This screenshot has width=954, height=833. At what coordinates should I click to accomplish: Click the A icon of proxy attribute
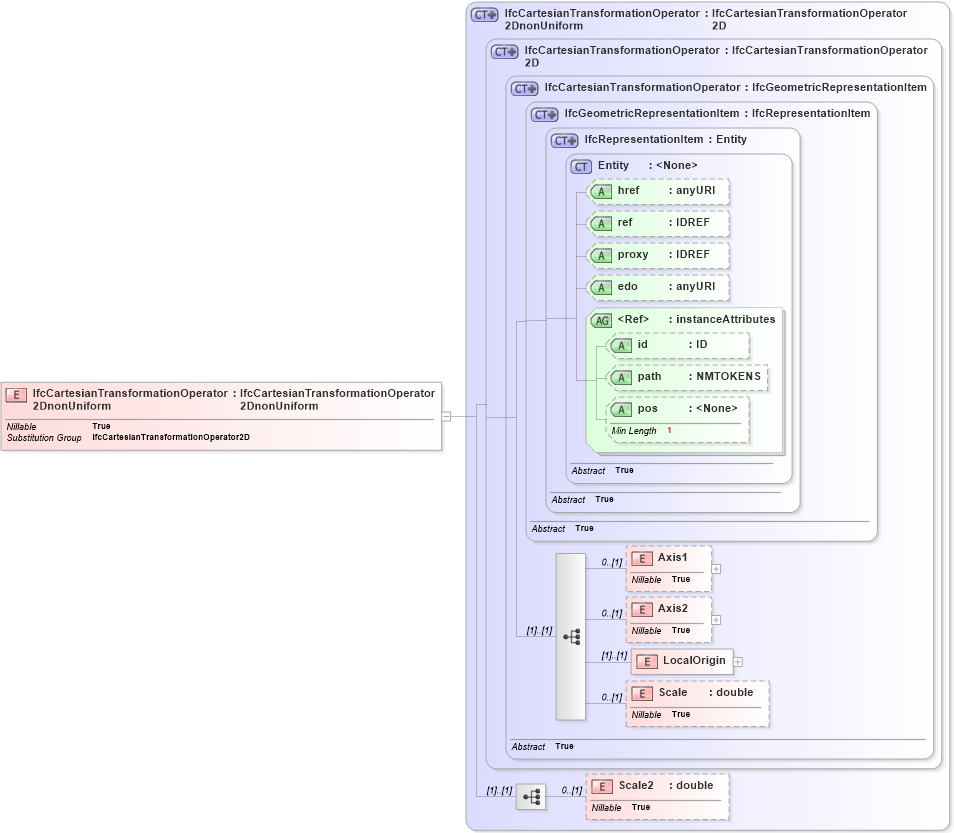click(x=601, y=255)
